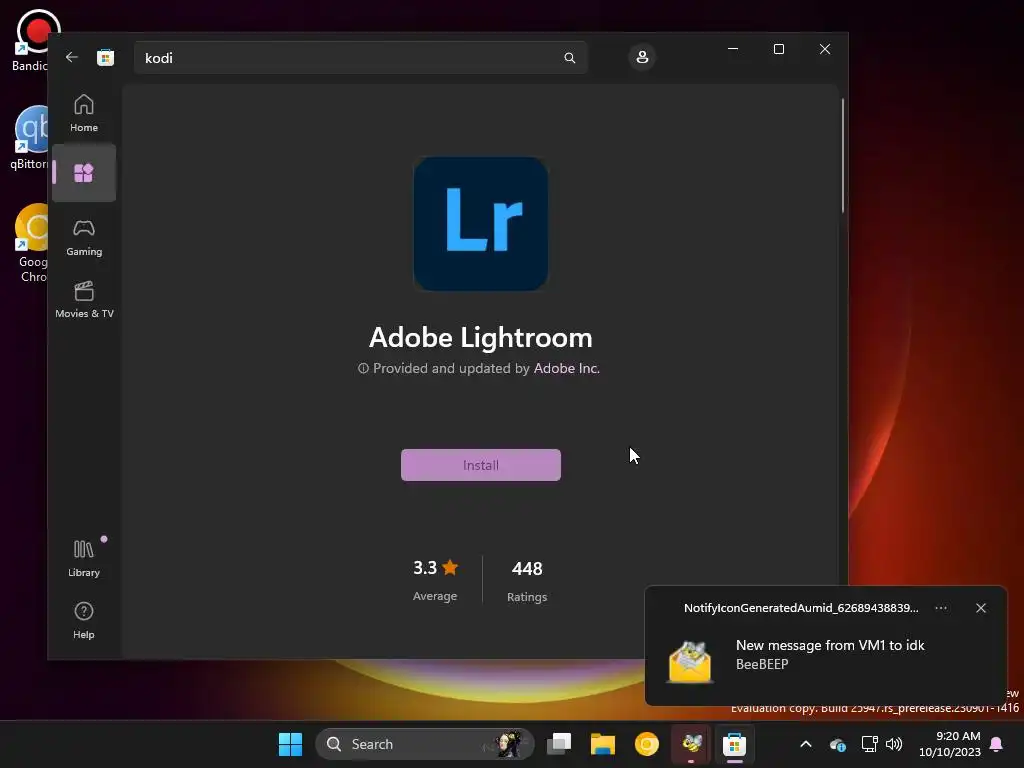1024x768 pixels.
Task: Select the Google Chrome desktop shortcut
Action: [x=29, y=243]
